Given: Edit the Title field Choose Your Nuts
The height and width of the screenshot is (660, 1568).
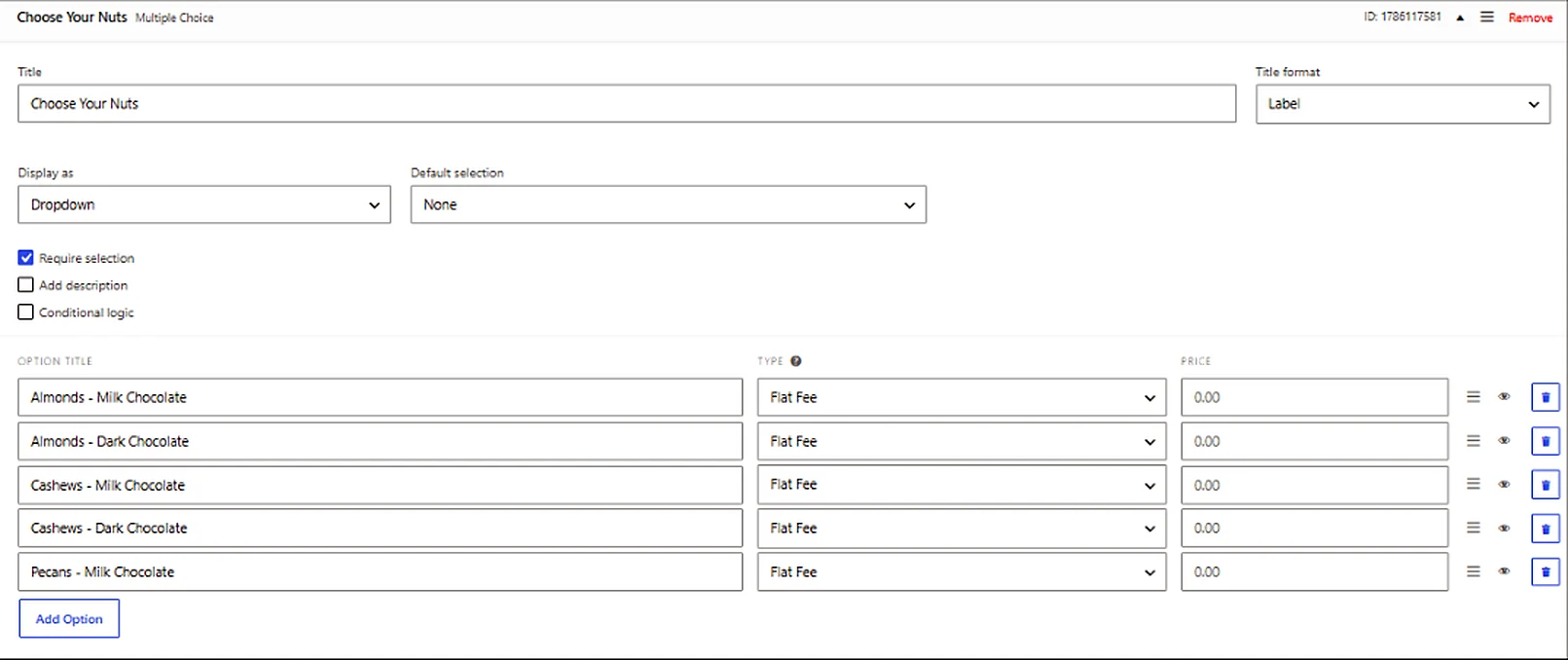Looking at the screenshot, I should coord(627,103).
